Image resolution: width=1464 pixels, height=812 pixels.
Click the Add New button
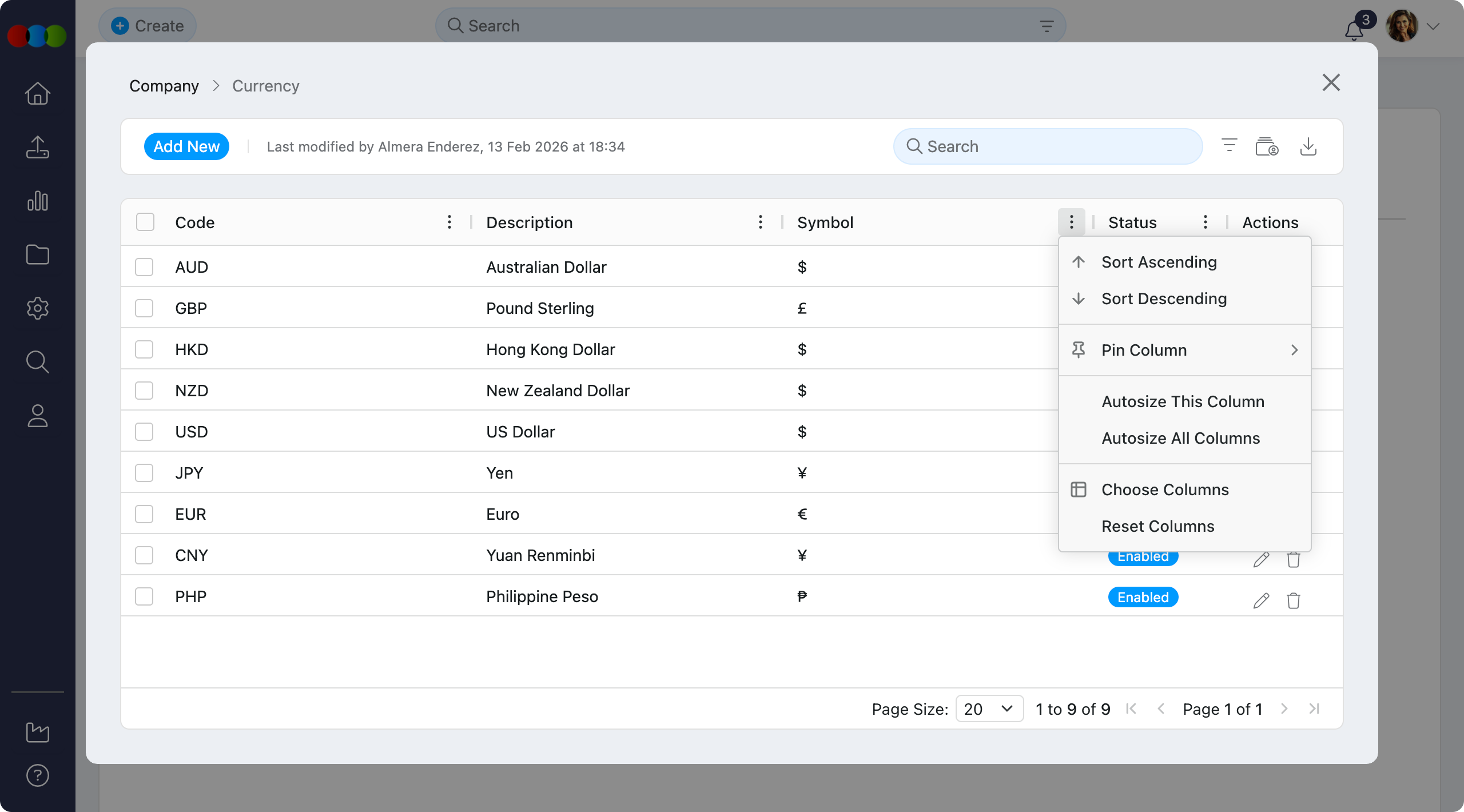[186, 146]
